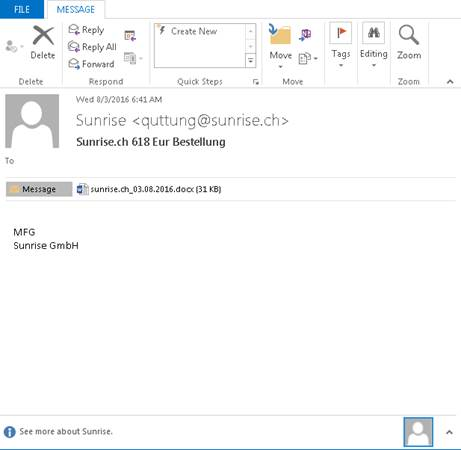The image size is (462, 451).
Task: Open the Move folder icon
Action: tap(280, 34)
